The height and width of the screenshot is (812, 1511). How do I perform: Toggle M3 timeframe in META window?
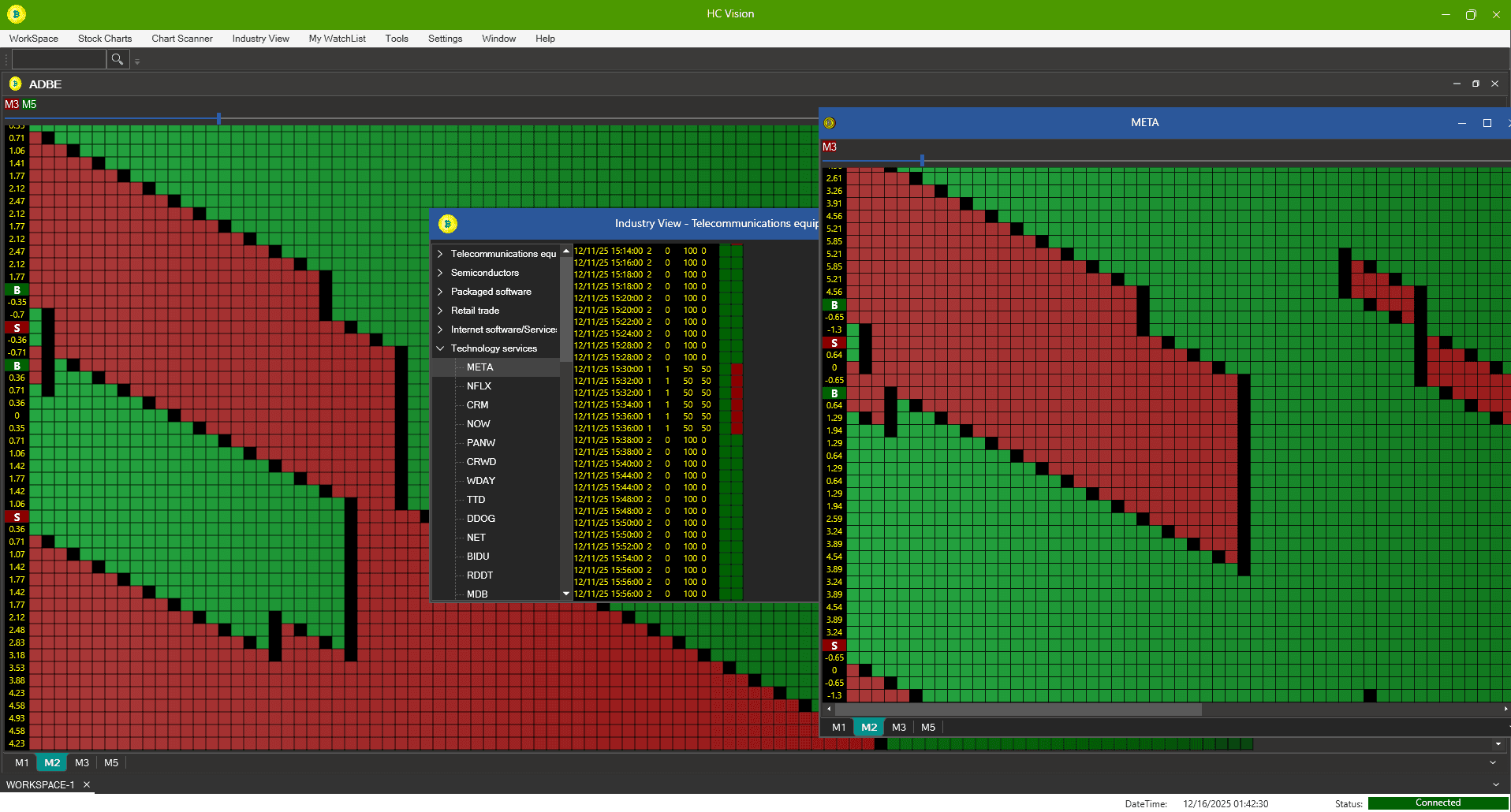tap(898, 727)
